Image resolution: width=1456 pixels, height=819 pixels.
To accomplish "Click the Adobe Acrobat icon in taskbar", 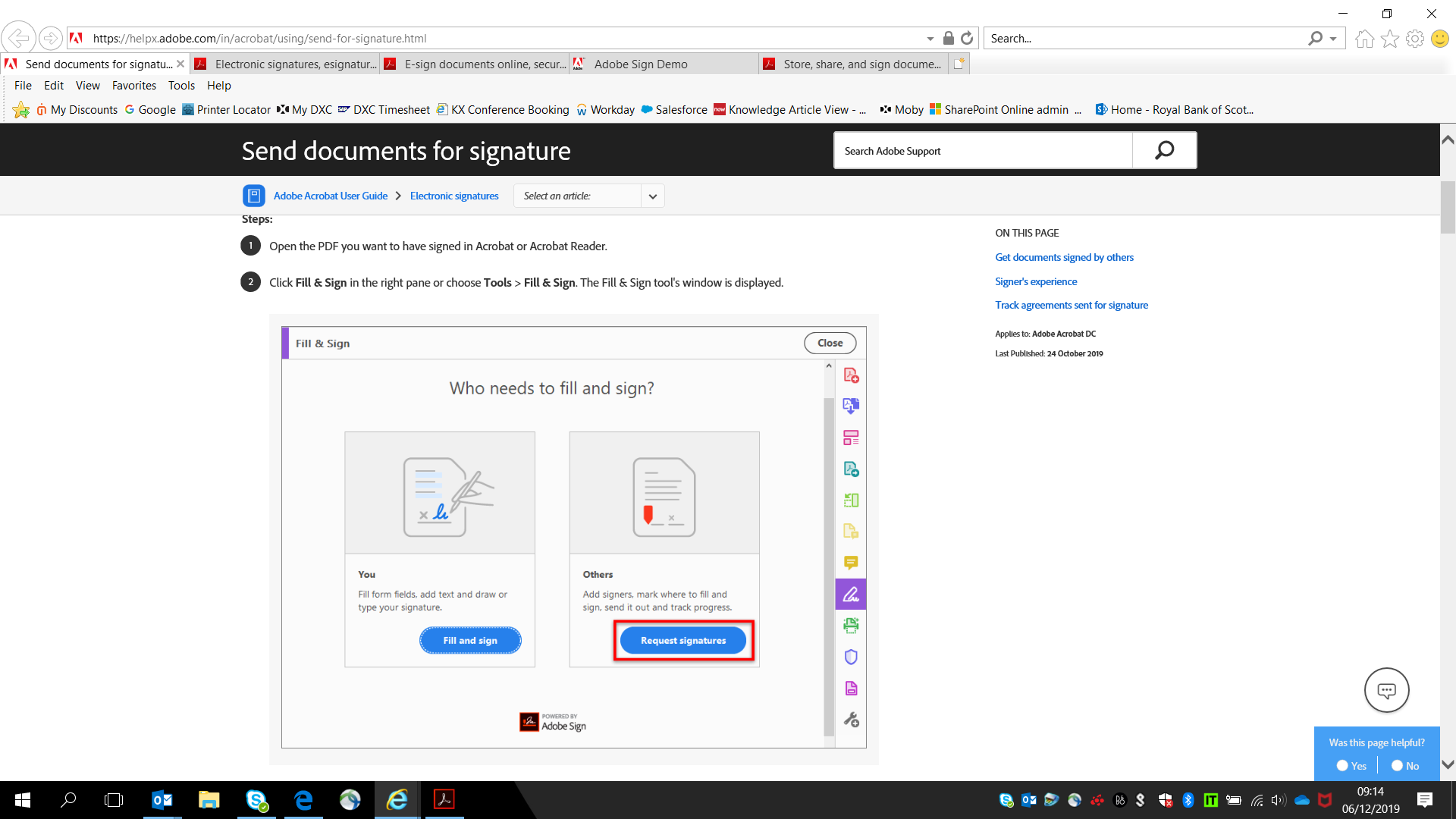I will [x=444, y=799].
